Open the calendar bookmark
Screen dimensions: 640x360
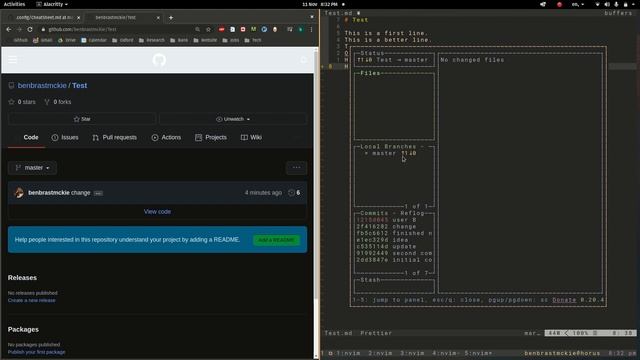tap(93, 40)
